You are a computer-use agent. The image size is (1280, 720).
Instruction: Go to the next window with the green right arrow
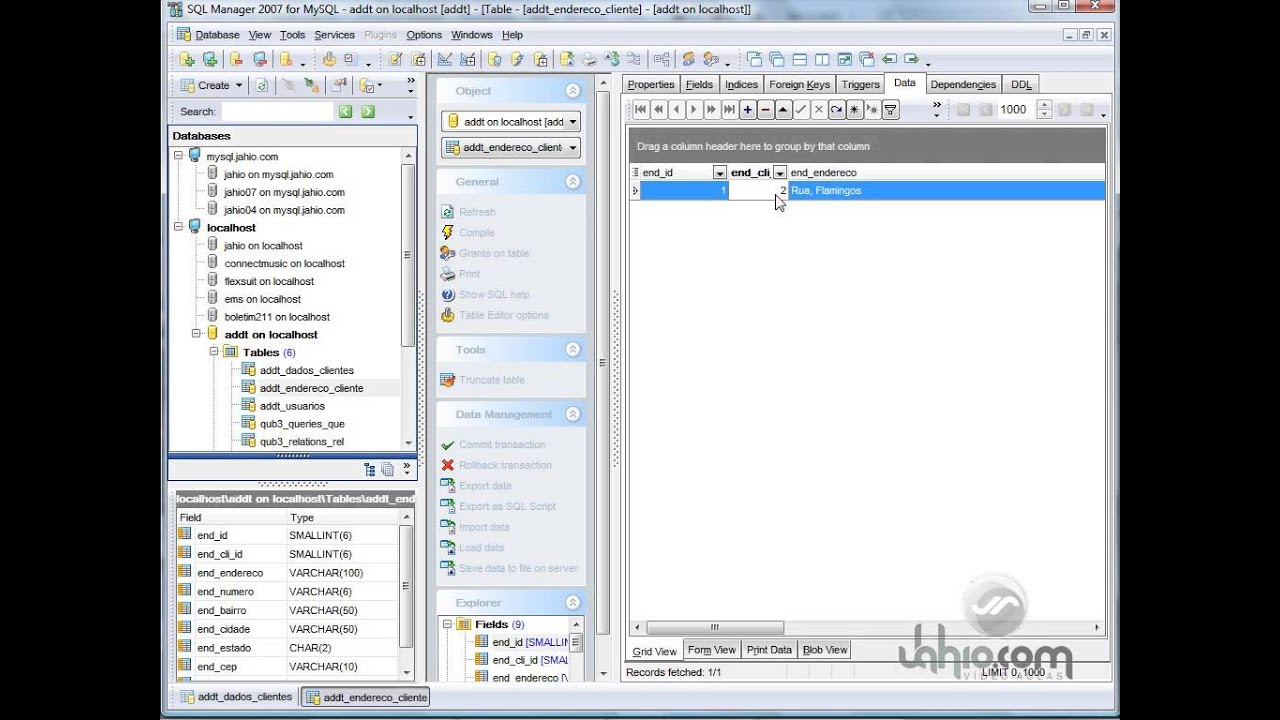coord(912,60)
